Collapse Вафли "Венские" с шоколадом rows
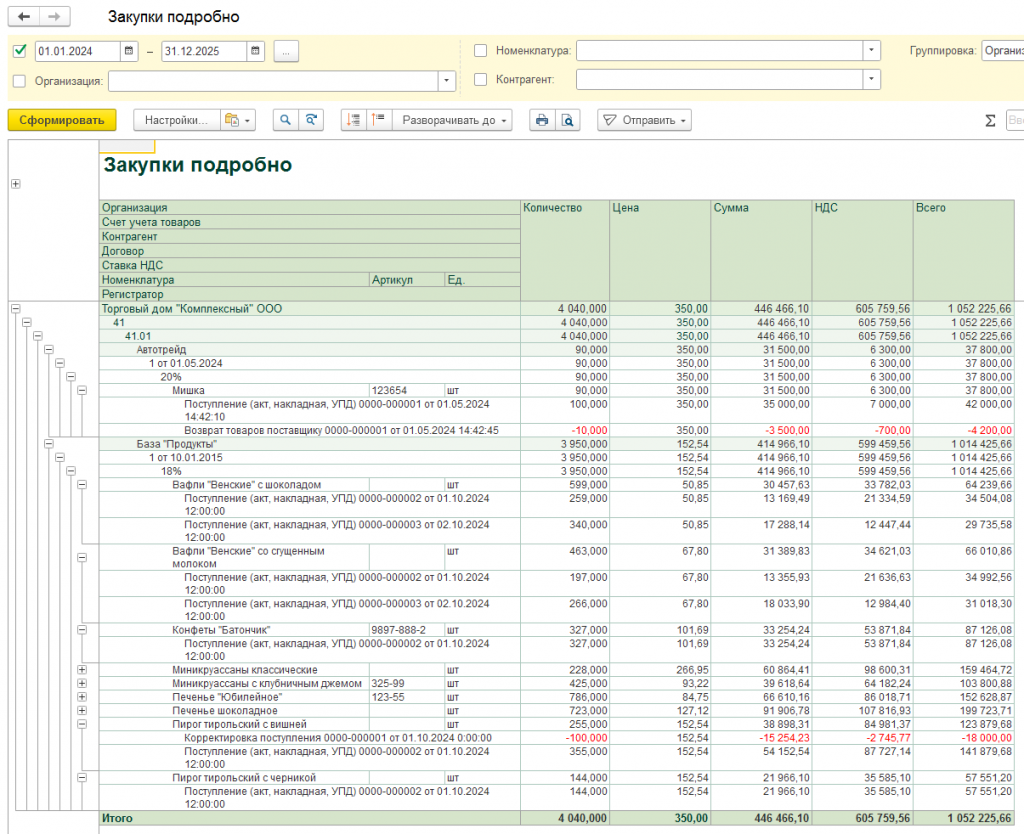 [82, 485]
